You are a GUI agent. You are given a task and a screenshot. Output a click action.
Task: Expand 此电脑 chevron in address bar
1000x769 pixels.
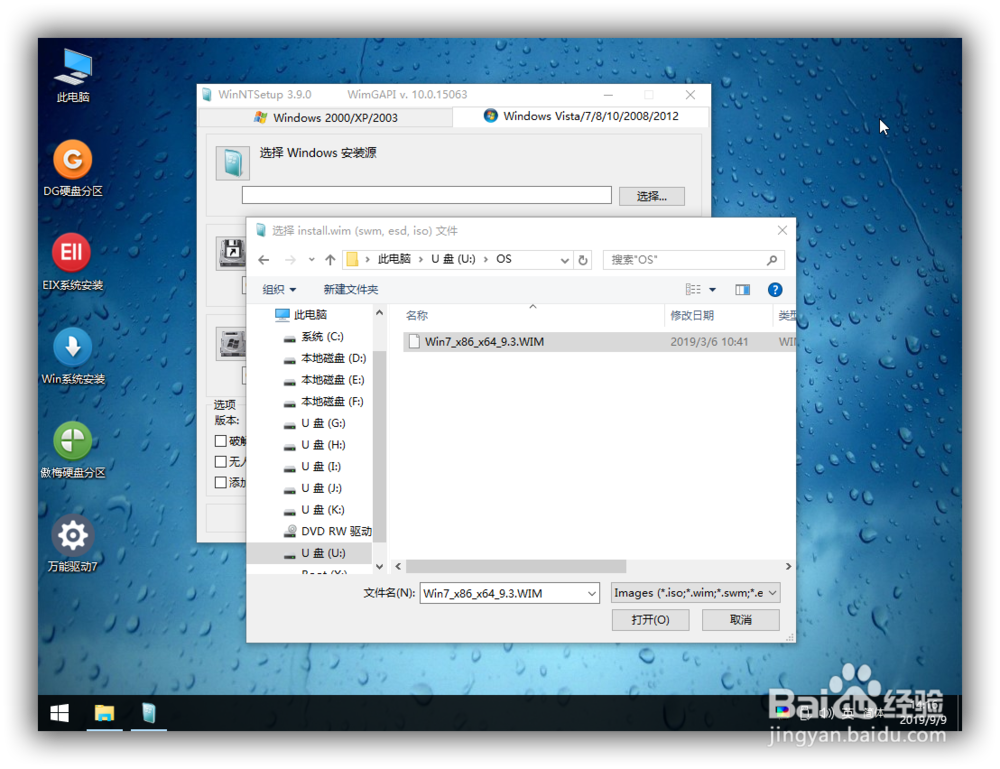point(420,260)
